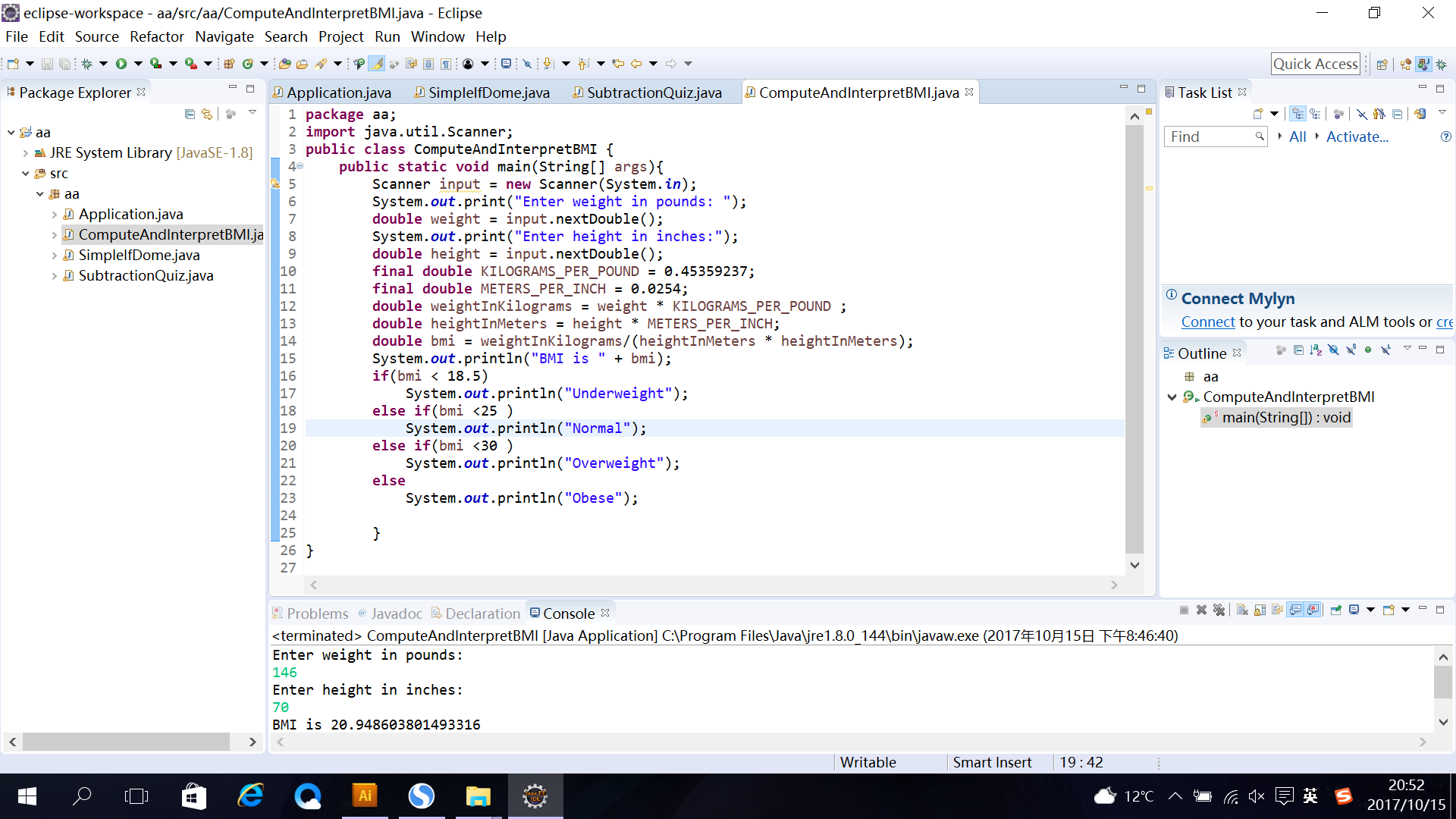Click the Back navigation arrow icon
1456x819 pixels.
click(x=636, y=64)
